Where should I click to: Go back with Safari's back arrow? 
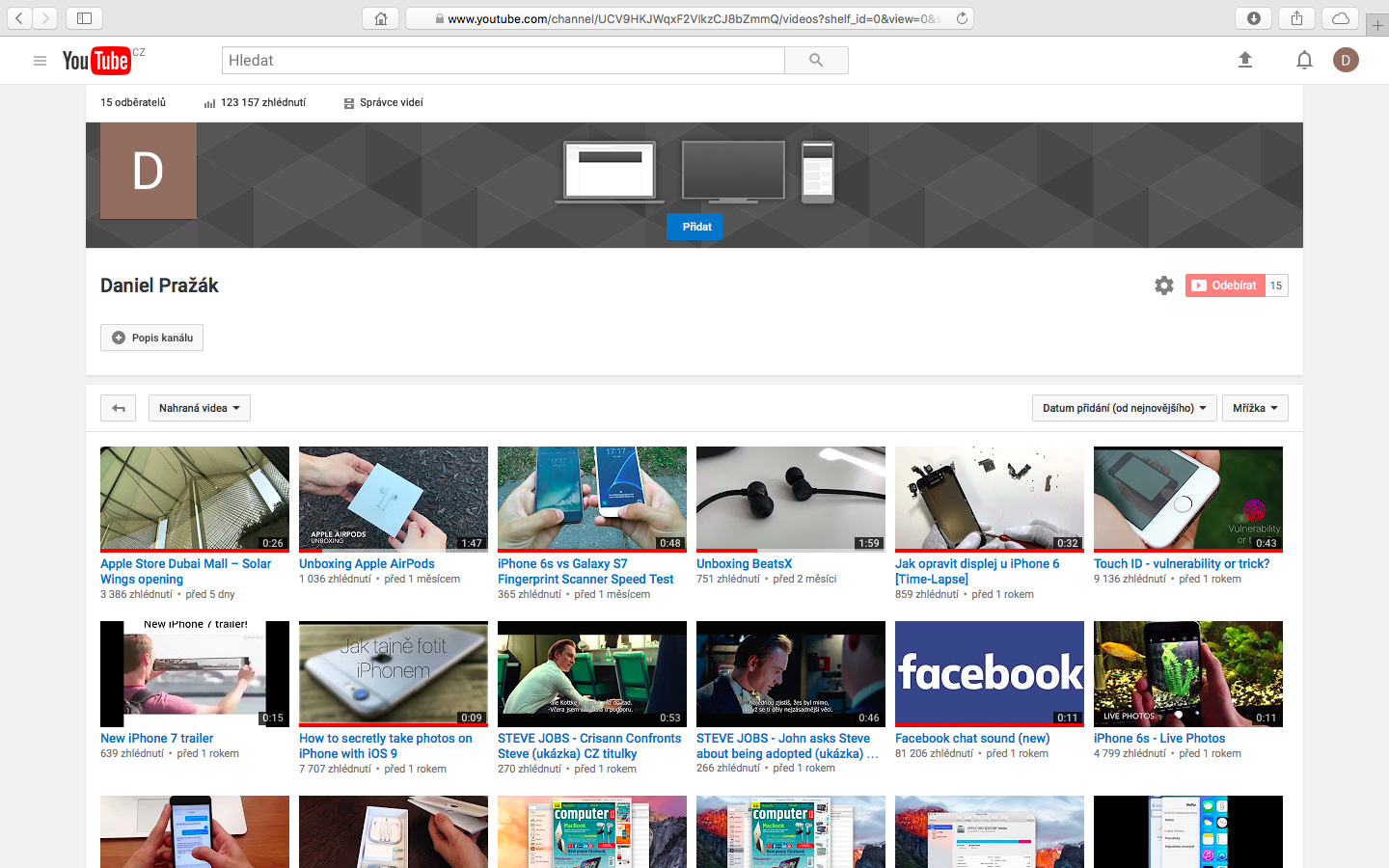[18, 18]
